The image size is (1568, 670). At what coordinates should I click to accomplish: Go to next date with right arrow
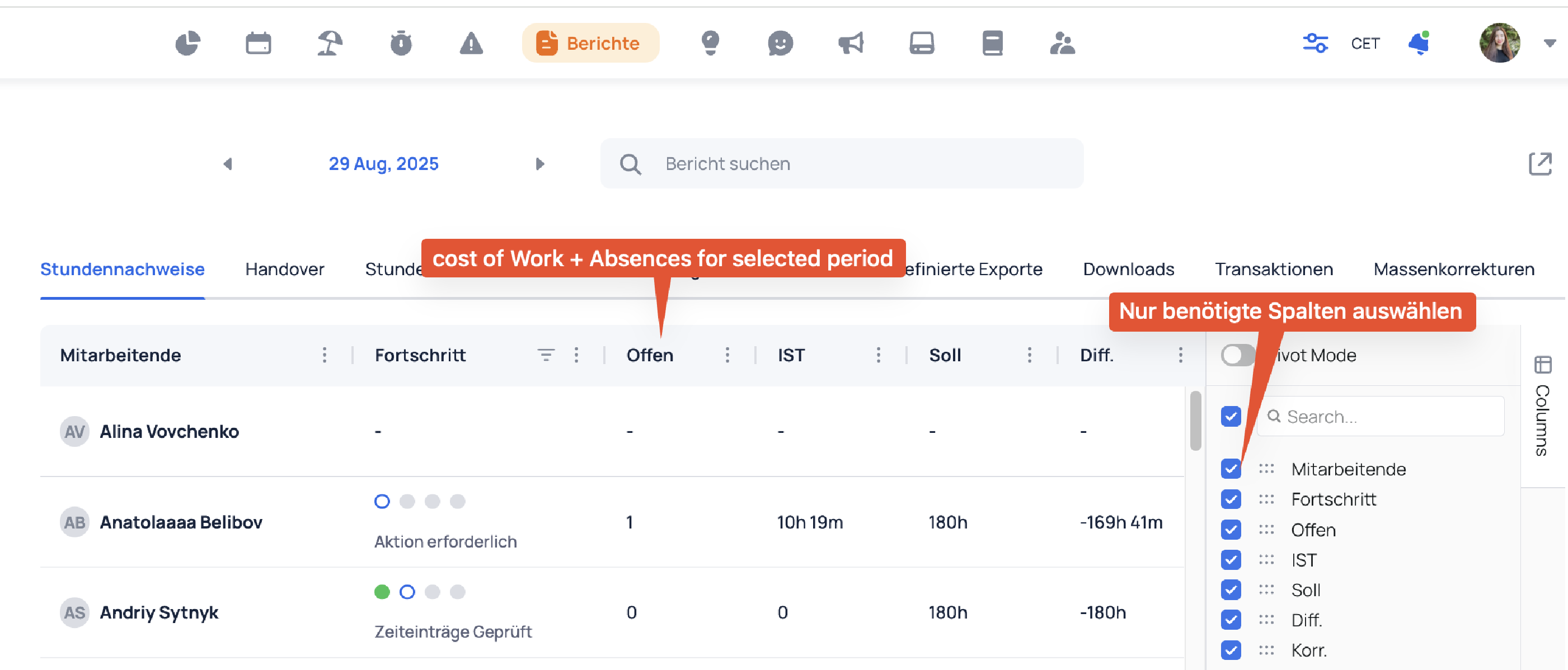[539, 164]
